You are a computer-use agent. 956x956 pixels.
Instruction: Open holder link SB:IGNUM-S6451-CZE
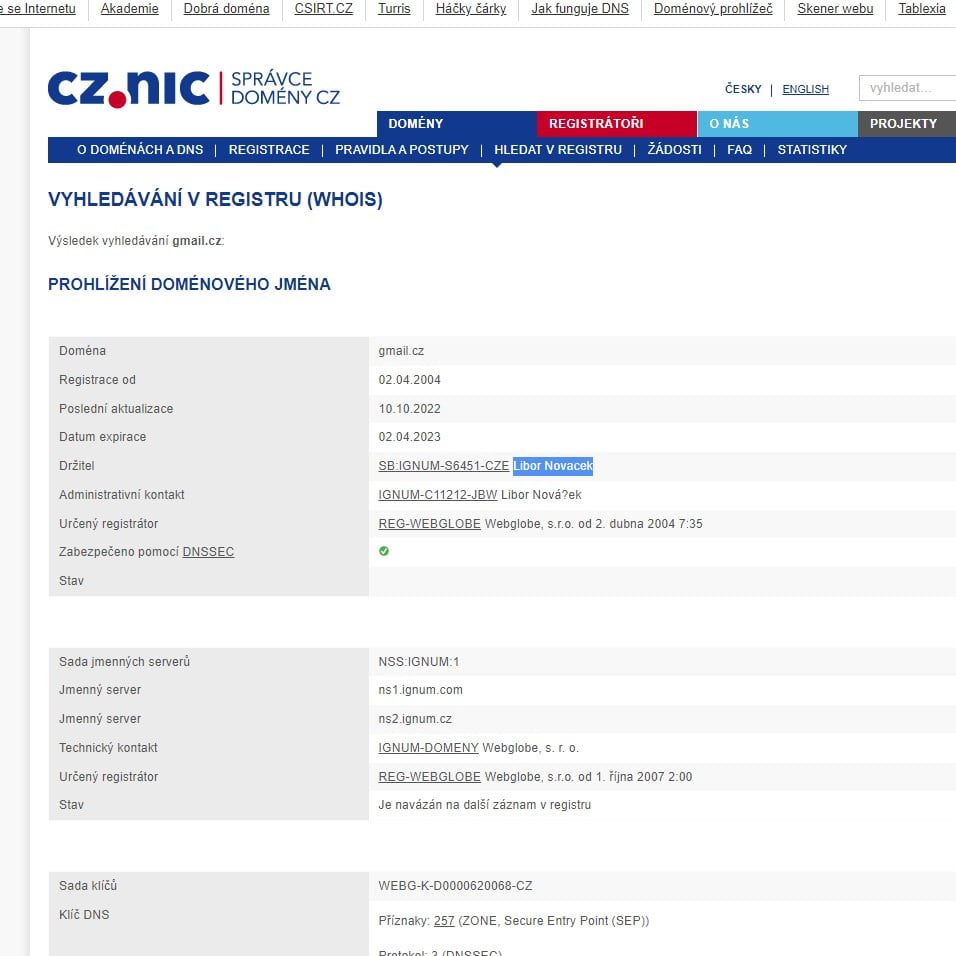click(x=443, y=466)
